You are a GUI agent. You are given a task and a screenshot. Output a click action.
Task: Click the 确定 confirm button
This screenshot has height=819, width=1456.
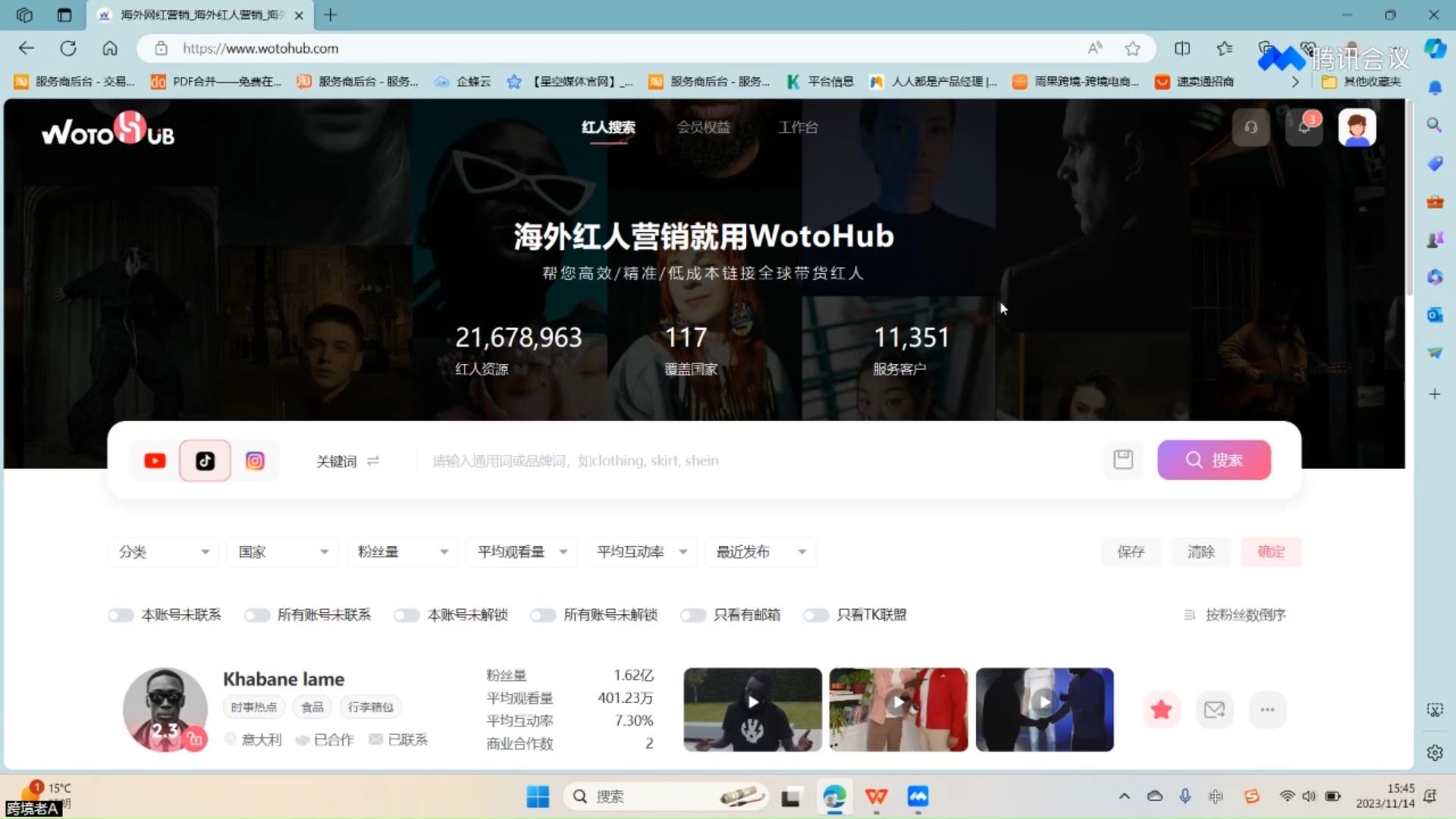tap(1271, 551)
